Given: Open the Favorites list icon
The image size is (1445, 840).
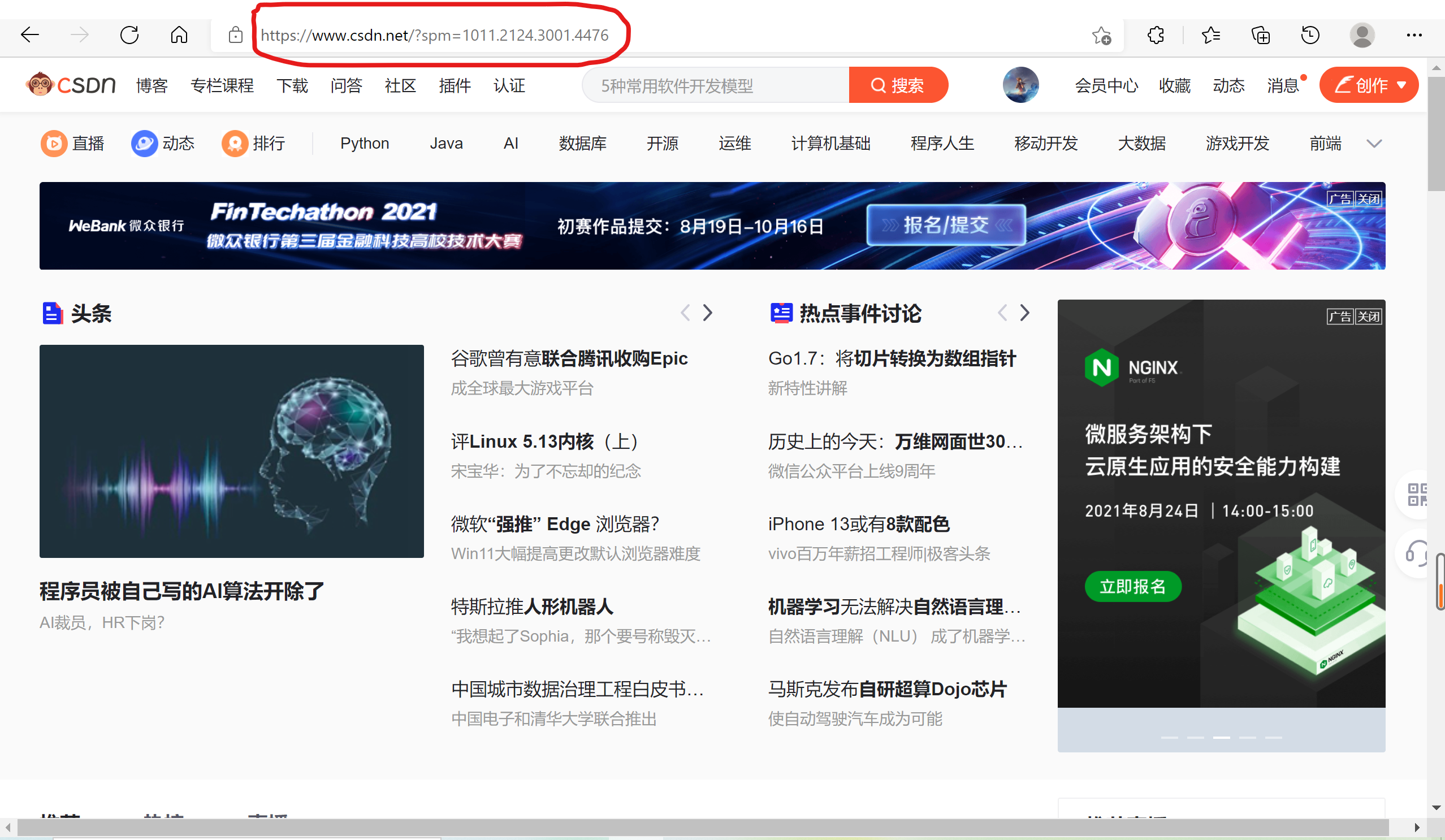Looking at the screenshot, I should click(1210, 36).
